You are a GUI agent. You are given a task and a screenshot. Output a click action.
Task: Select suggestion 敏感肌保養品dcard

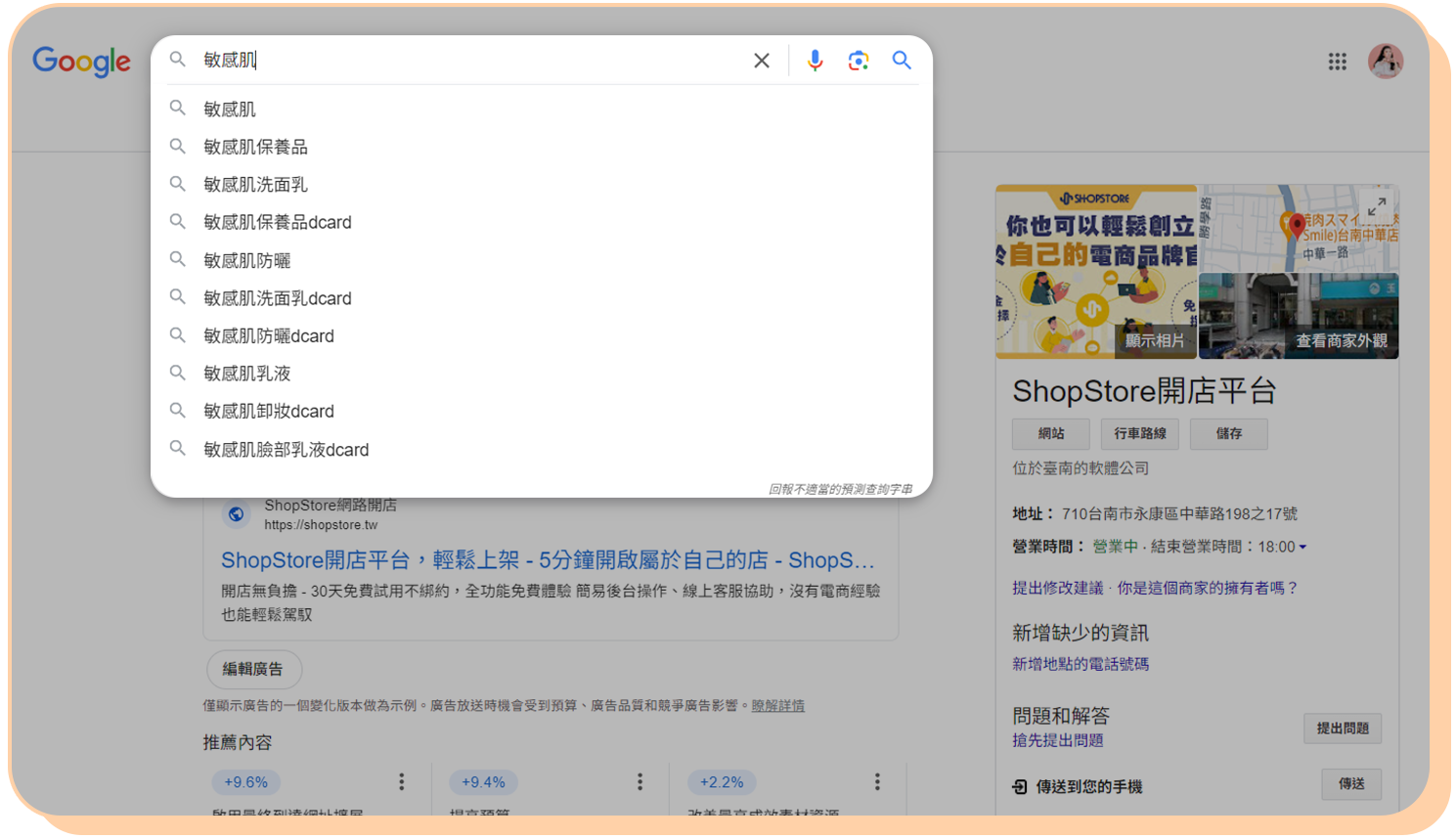point(542,222)
